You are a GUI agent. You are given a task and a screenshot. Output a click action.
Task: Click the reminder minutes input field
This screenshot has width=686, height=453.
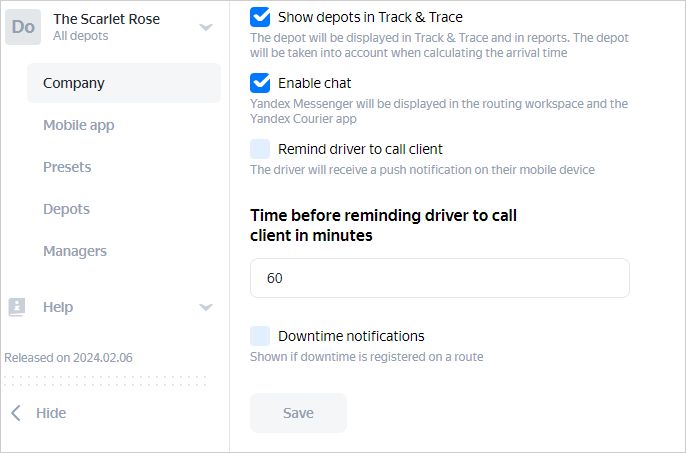point(439,278)
